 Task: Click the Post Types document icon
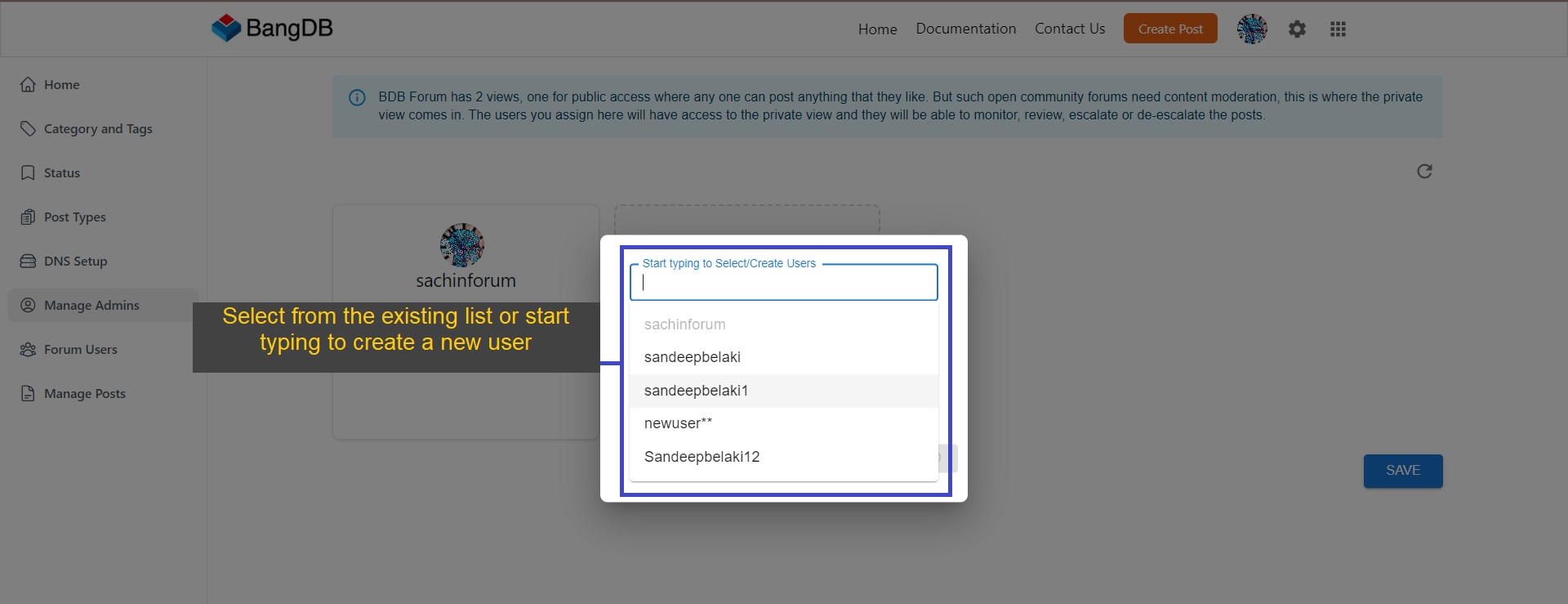[x=28, y=217]
